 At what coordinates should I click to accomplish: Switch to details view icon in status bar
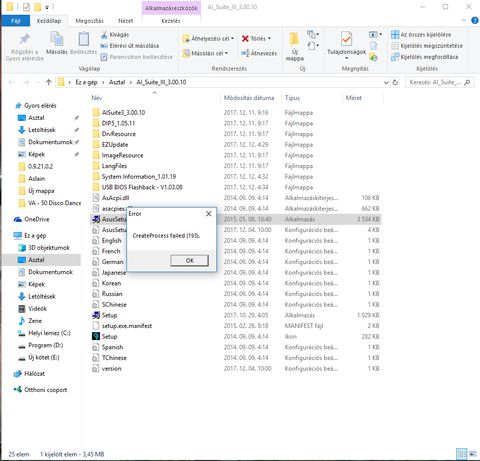462,454
